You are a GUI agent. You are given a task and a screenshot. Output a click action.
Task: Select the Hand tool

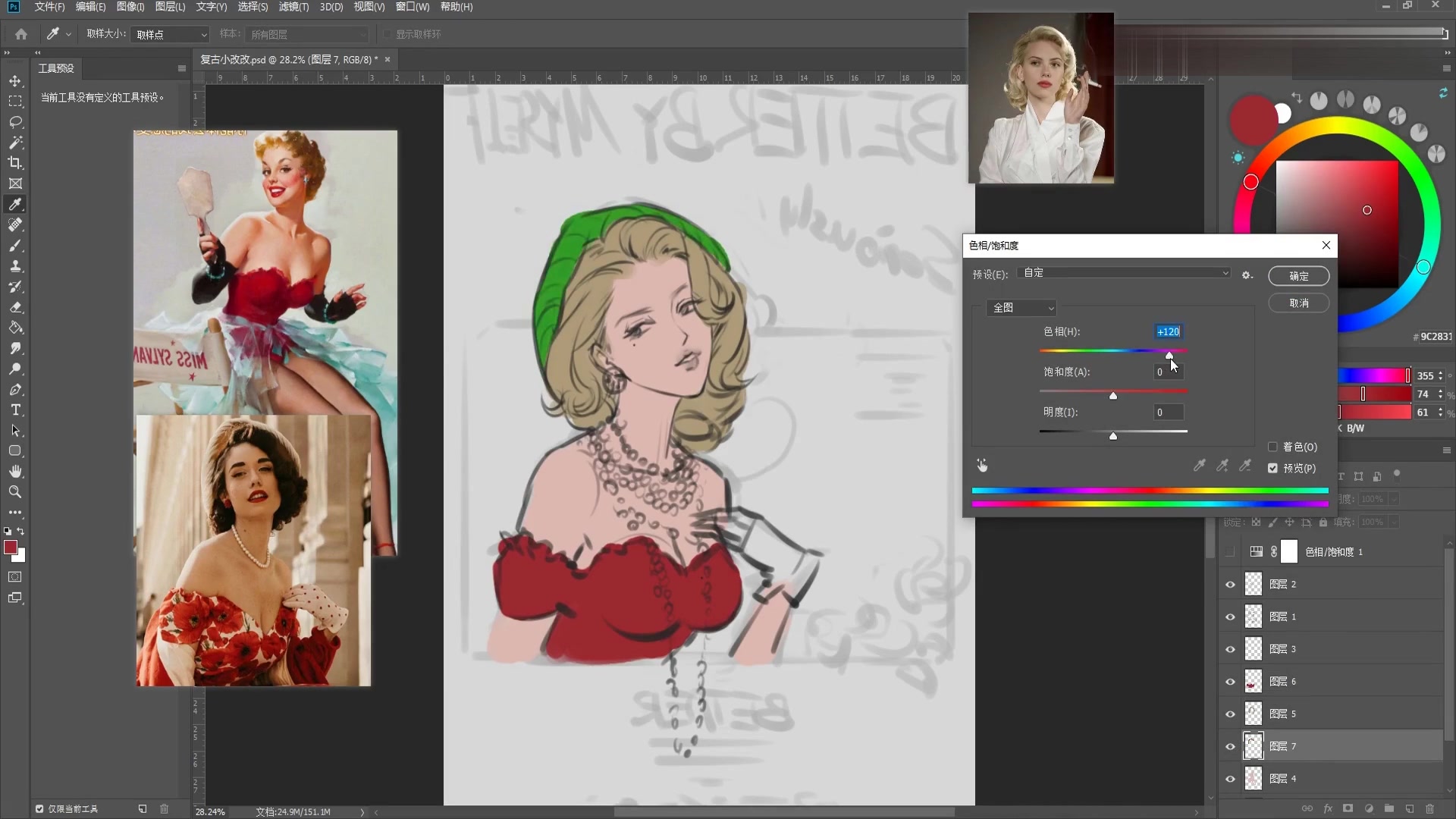pos(15,471)
